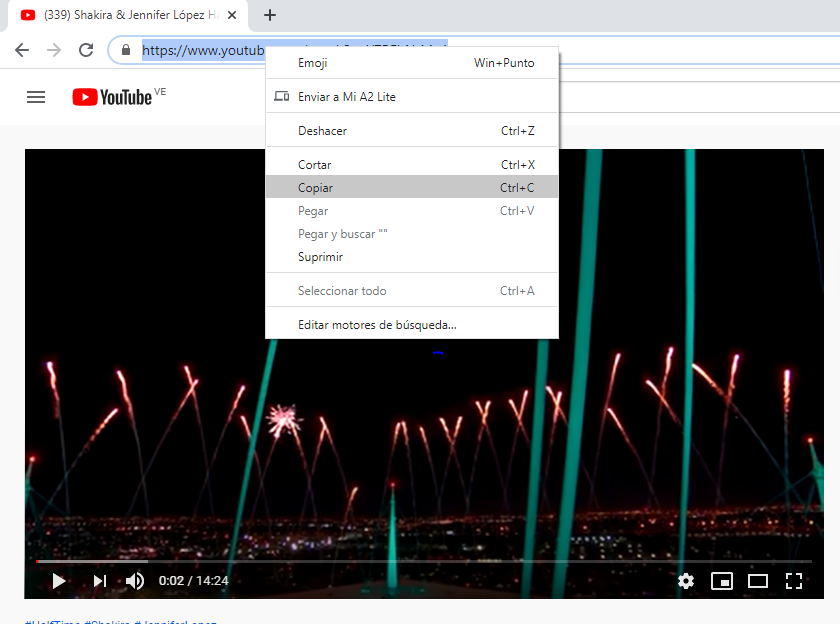Click the video progress bar to seek

click(400, 561)
